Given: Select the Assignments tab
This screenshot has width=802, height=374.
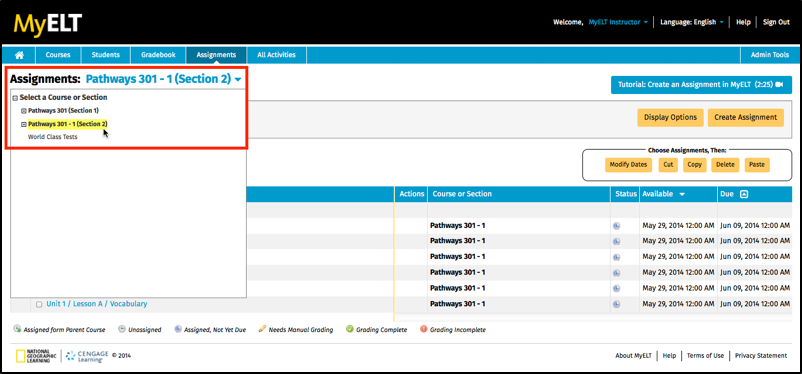Looking at the screenshot, I should 216,55.
